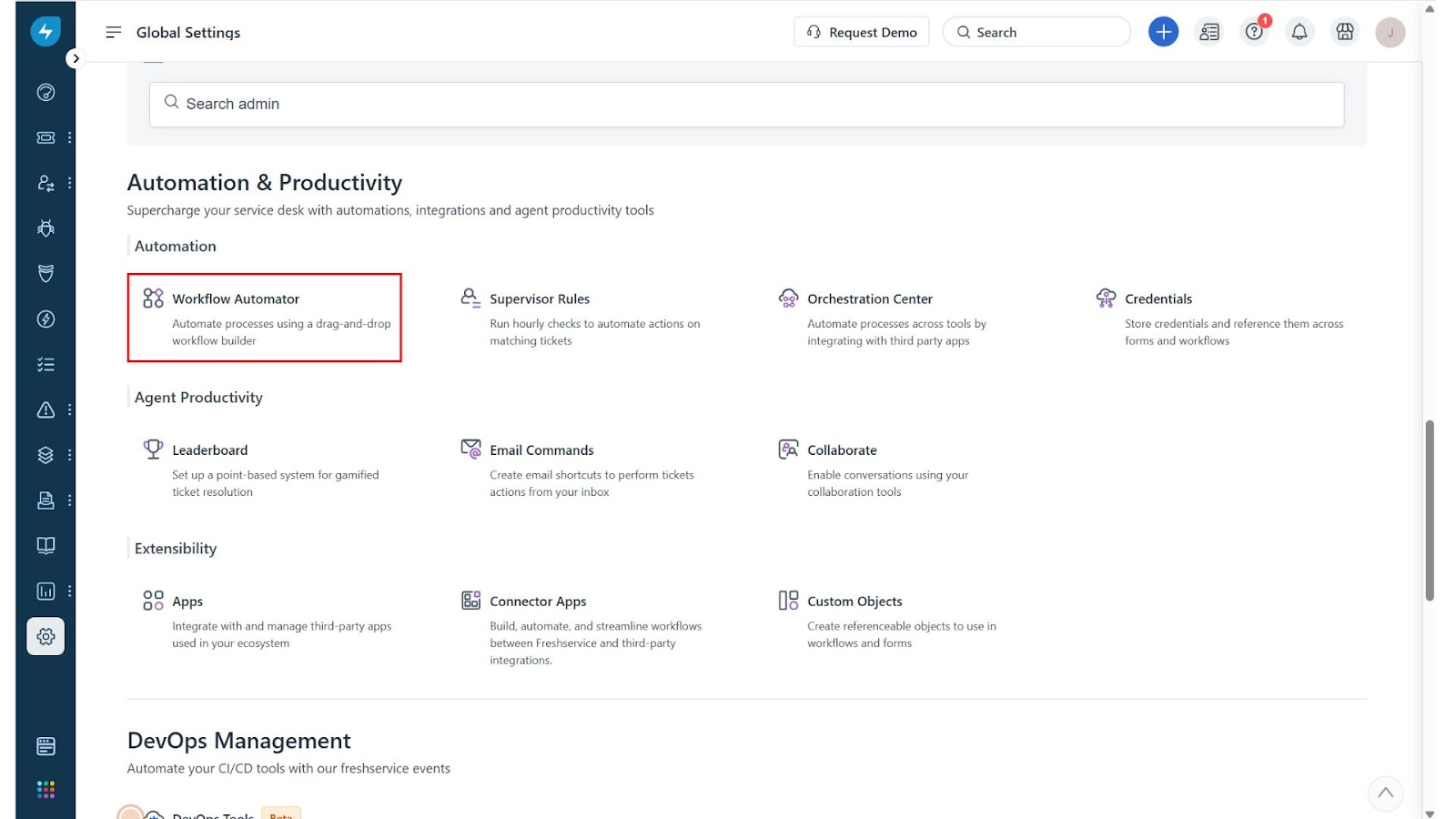The width and height of the screenshot is (1456, 819).
Task: Open the lightning circle icon in sidebar
Action: pyautogui.click(x=45, y=319)
